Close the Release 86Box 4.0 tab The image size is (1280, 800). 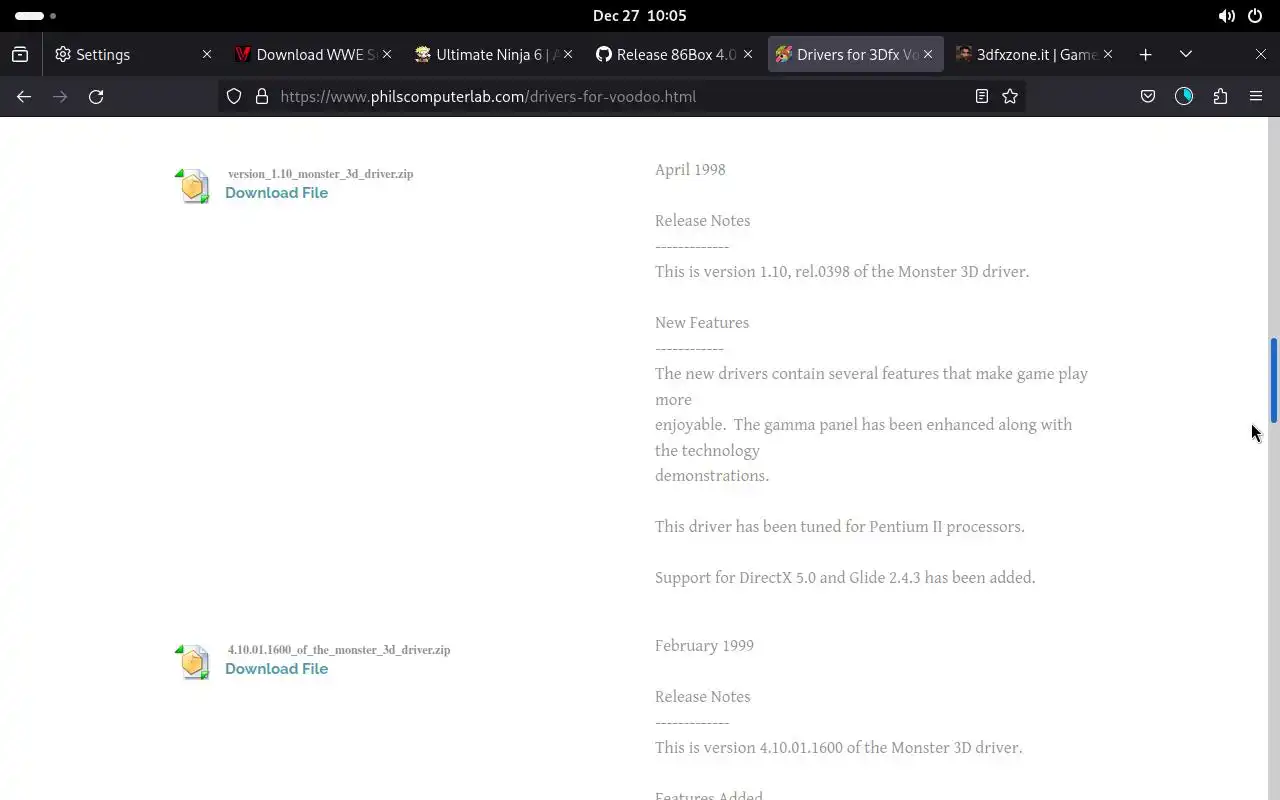pos(748,54)
